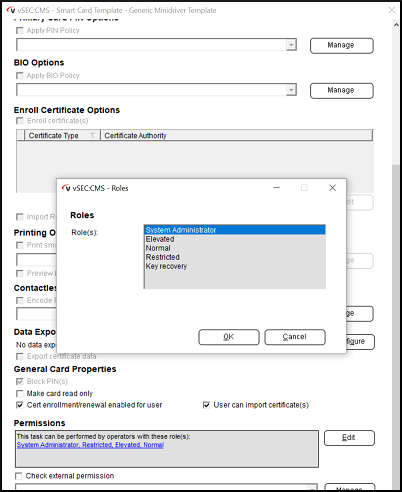
Task: Uncheck User can import certificate(s)
Action: 206,405
